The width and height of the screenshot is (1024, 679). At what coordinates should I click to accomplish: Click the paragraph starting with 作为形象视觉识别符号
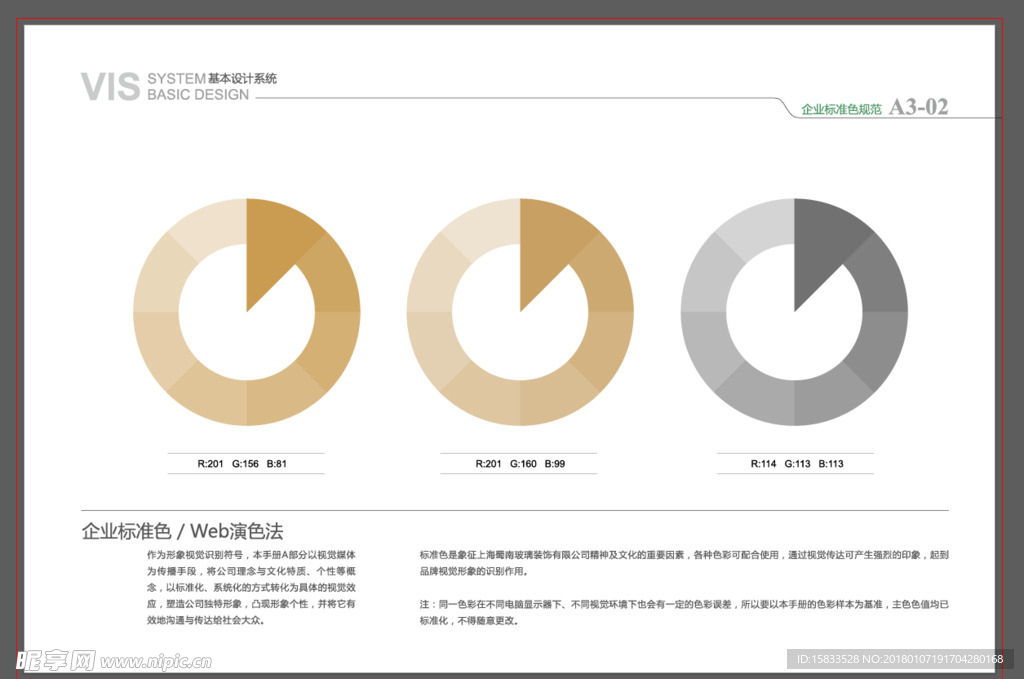click(x=250, y=587)
